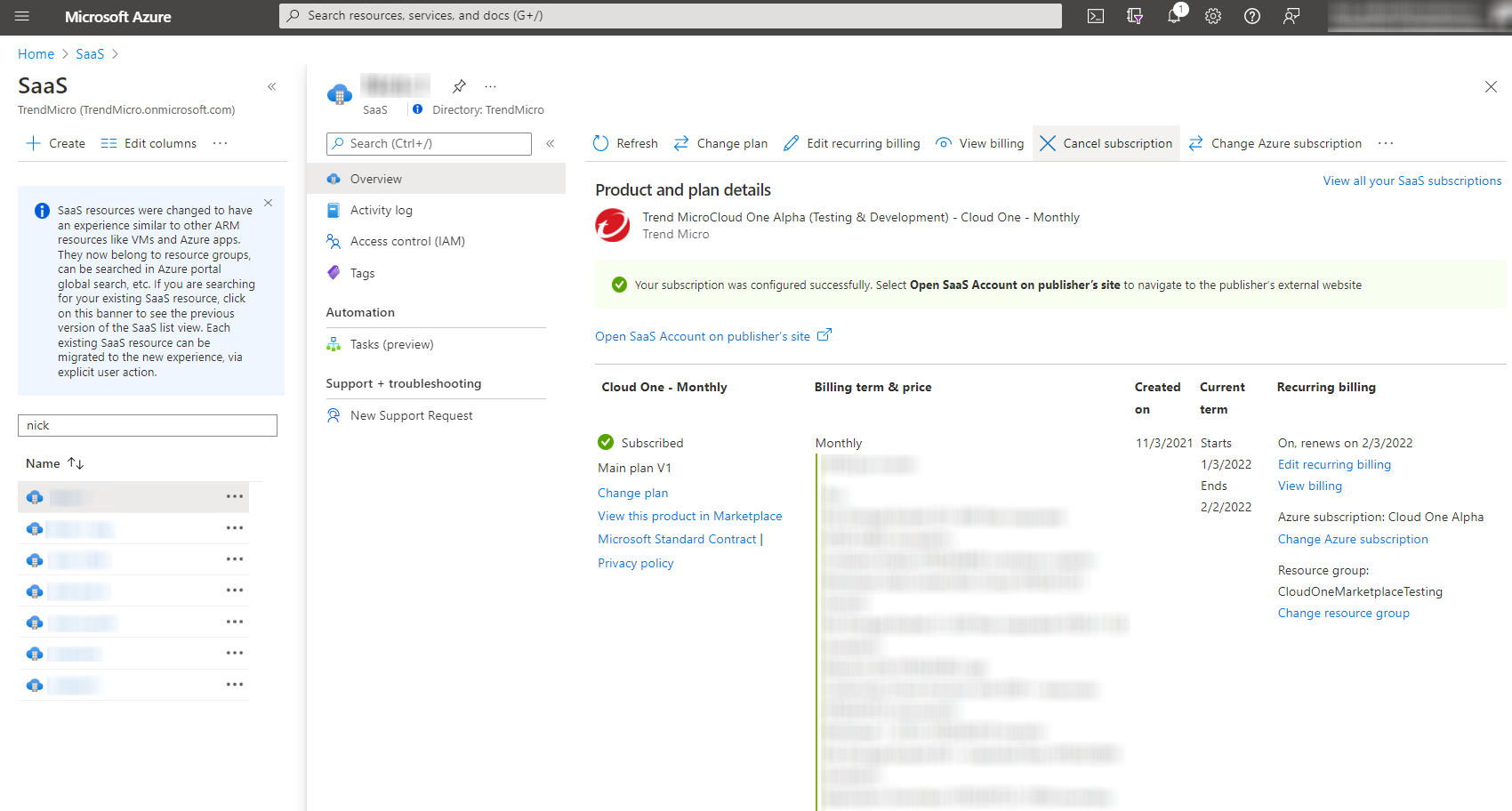Click Change Azure subscription link in details
This screenshot has width=1512, height=811.
tap(1353, 539)
